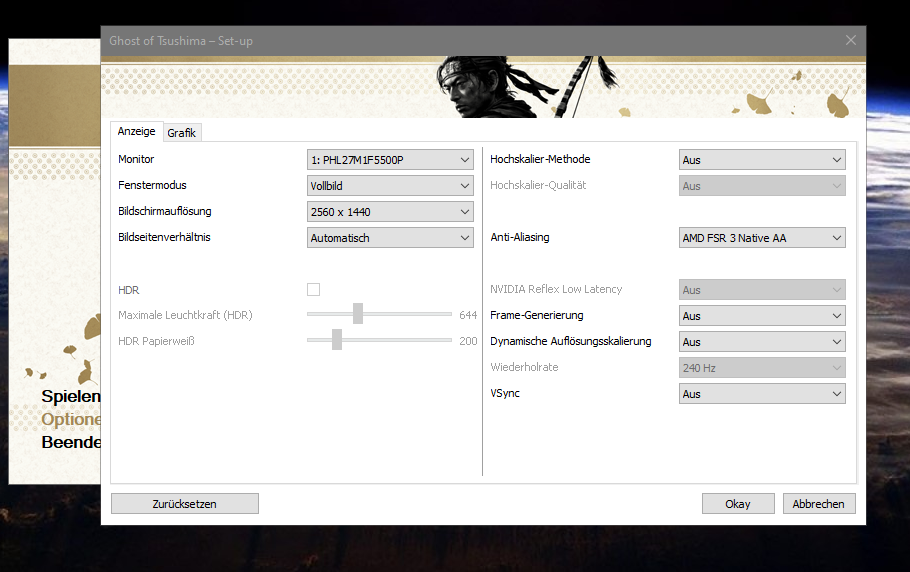Viewport: 910px width, 572px height.
Task: Click the Abbrechen button
Action: [x=818, y=504]
